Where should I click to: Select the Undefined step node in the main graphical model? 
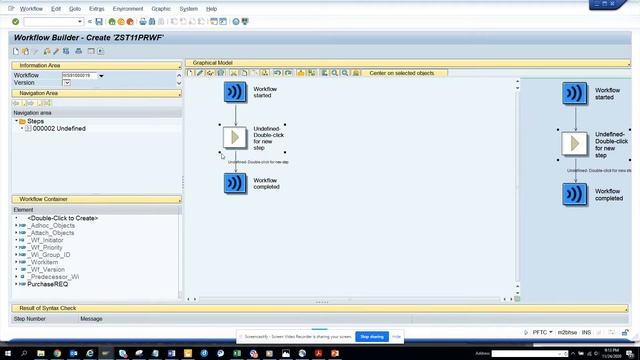coord(235,138)
